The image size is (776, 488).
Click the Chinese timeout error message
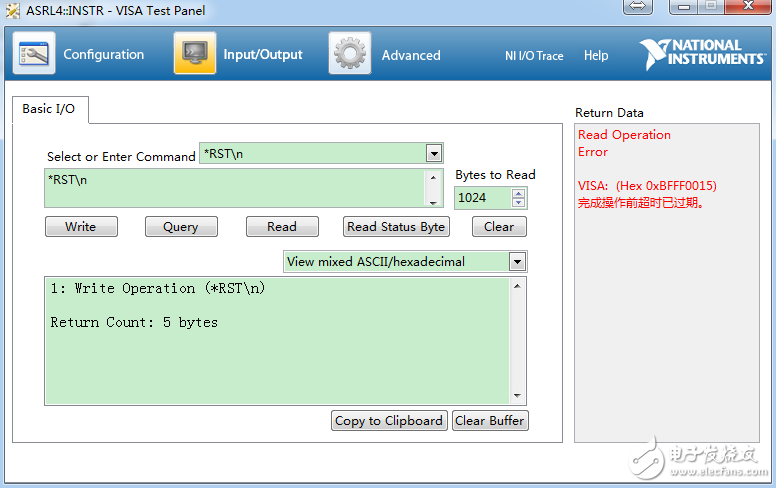coord(640,202)
